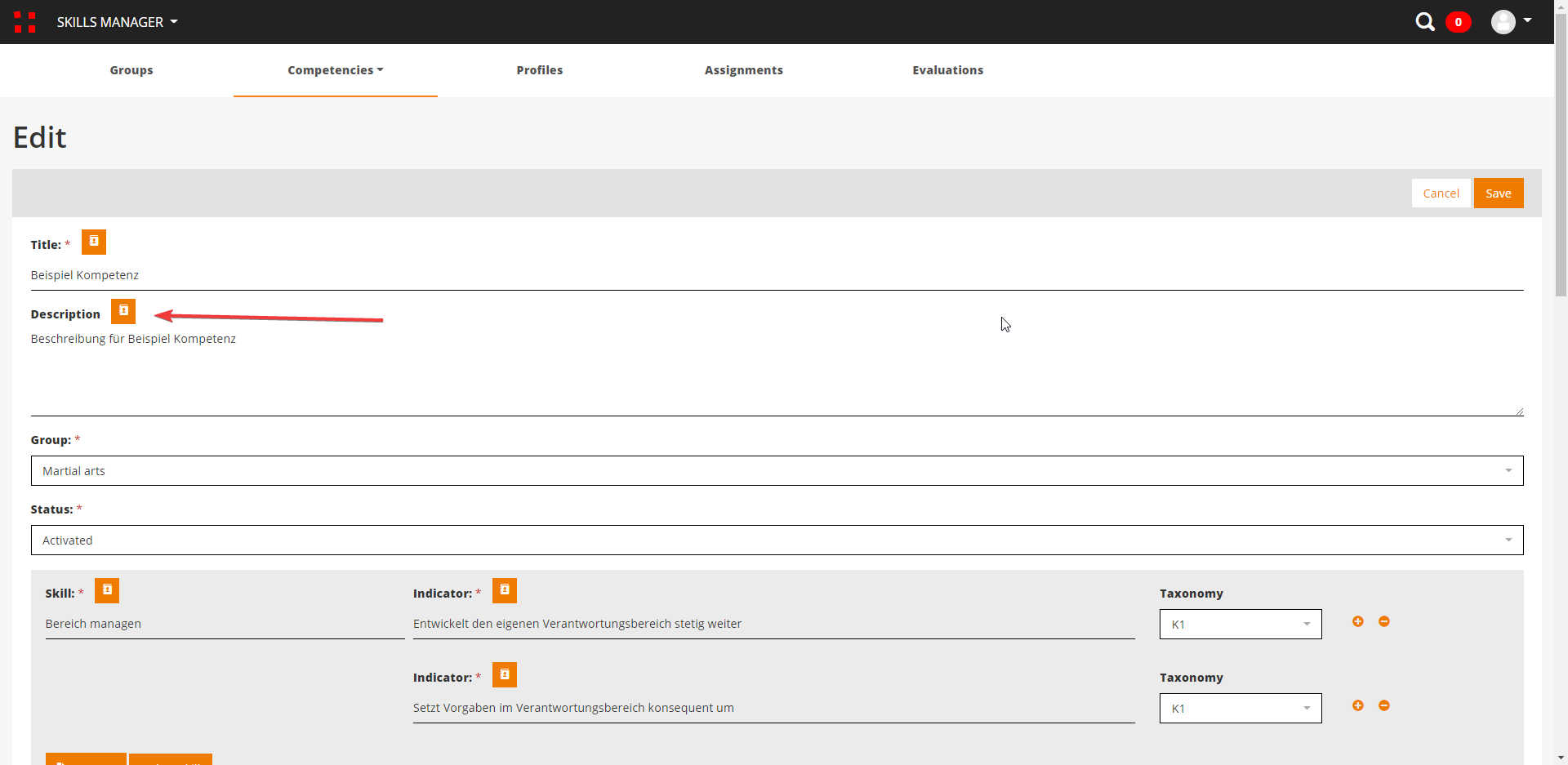Open the red notification counter badge

1459,22
